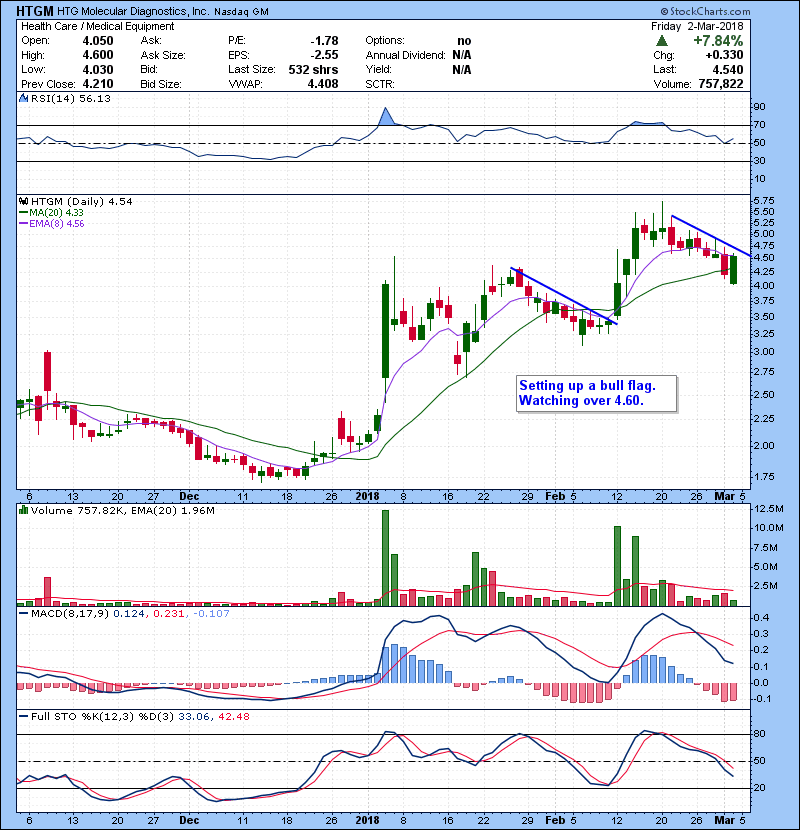Click the VWAP value 4.408
The image size is (800, 830).
click(323, 84)
